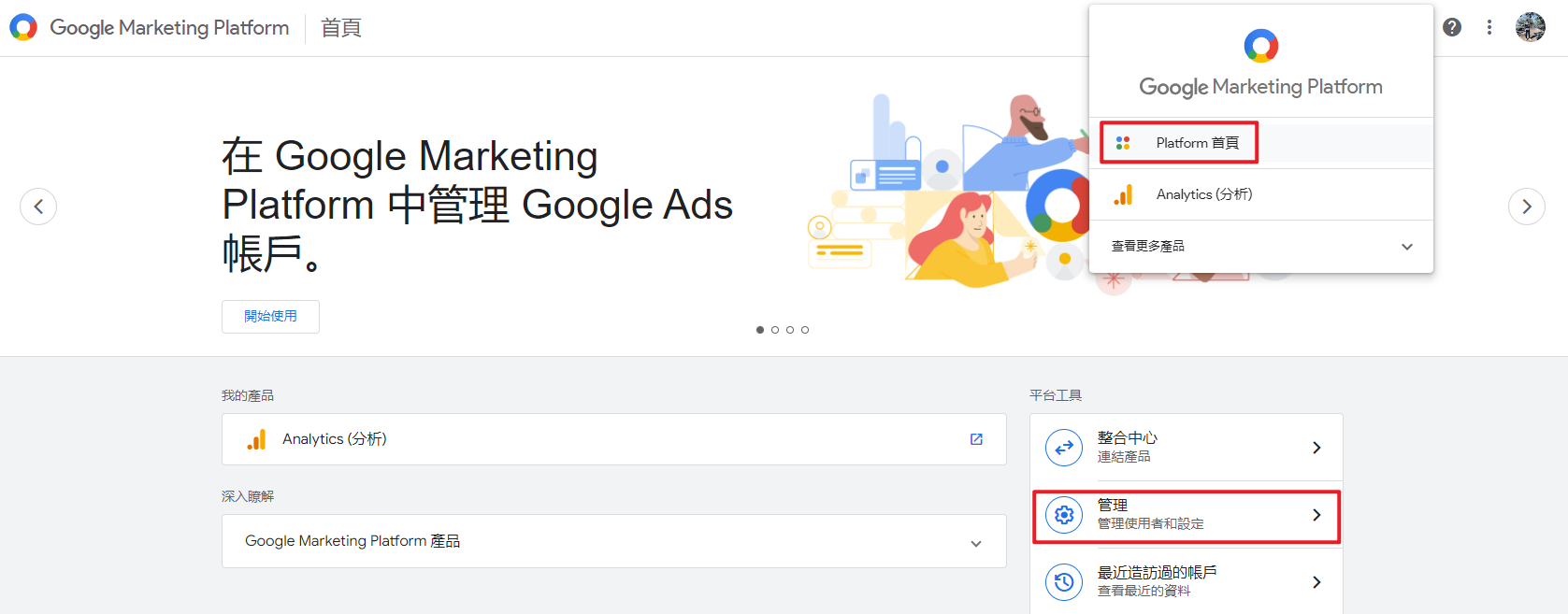The height and width of the screenshot is (614, 1568).
Task: Open the user profile avatar
Action: 1531,27
